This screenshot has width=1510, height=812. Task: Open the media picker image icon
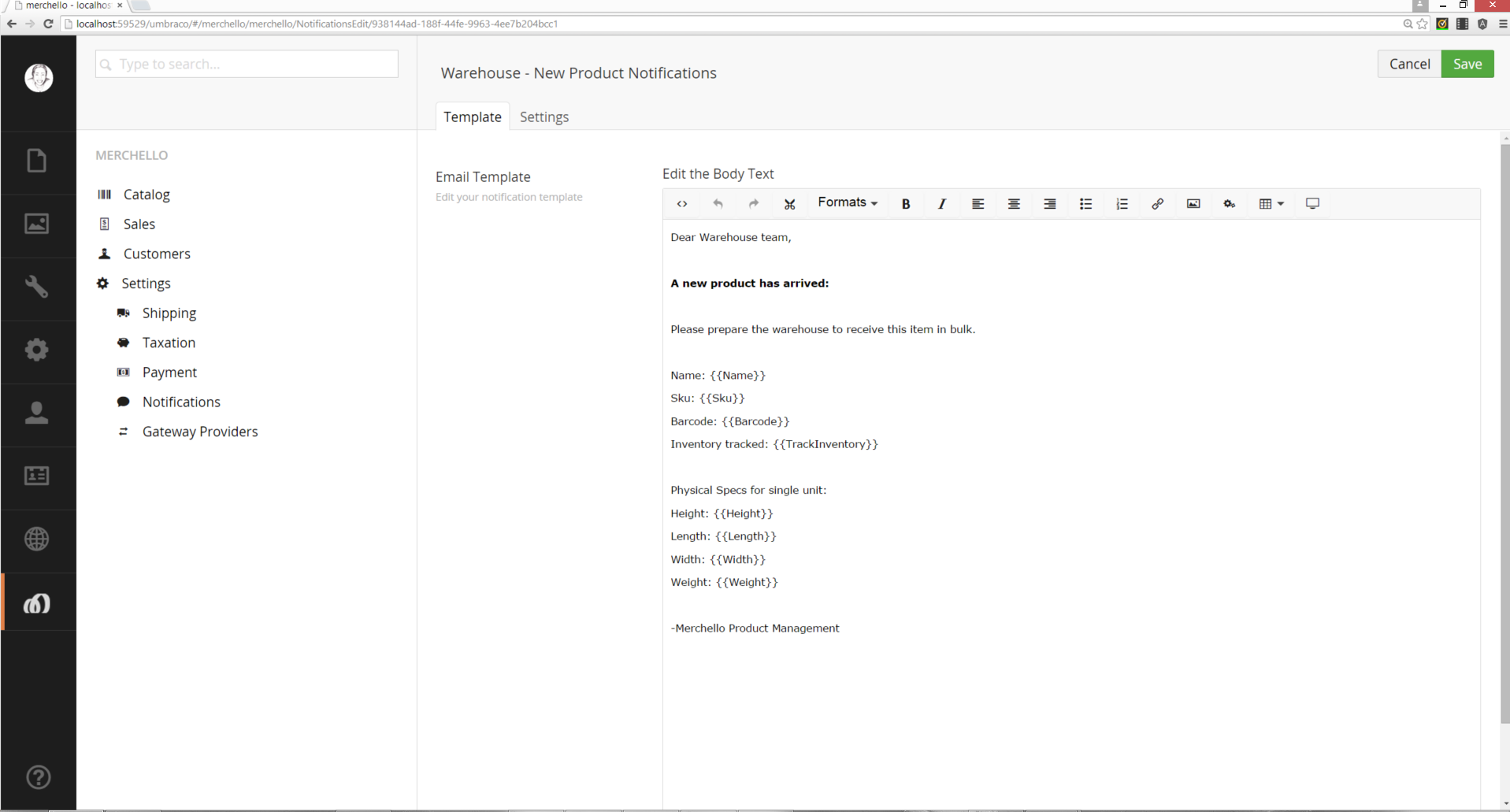click(1193, 204)
